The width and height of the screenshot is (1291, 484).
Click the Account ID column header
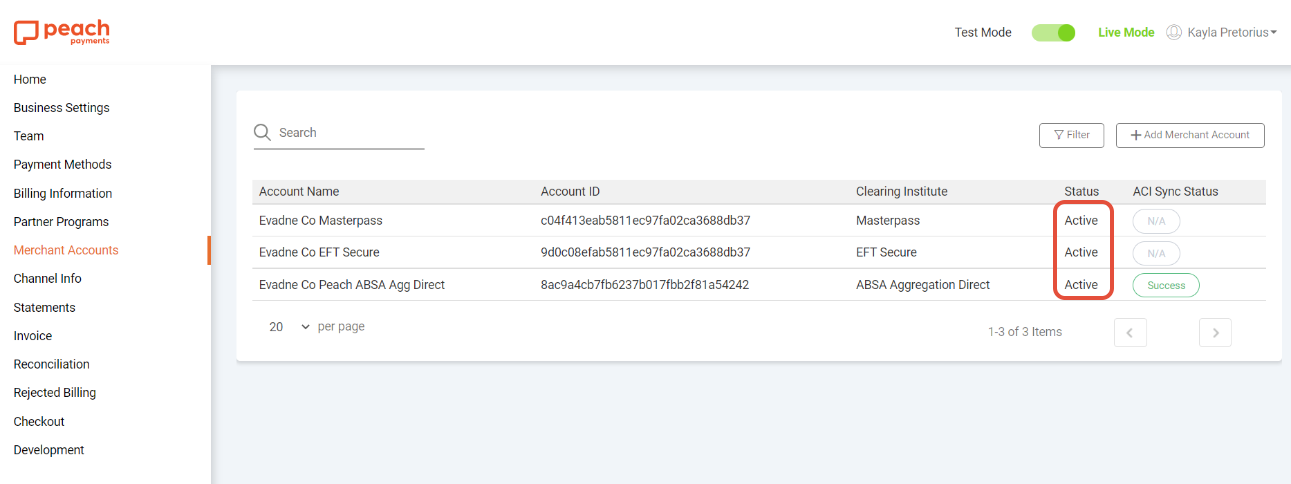(570, 191)
